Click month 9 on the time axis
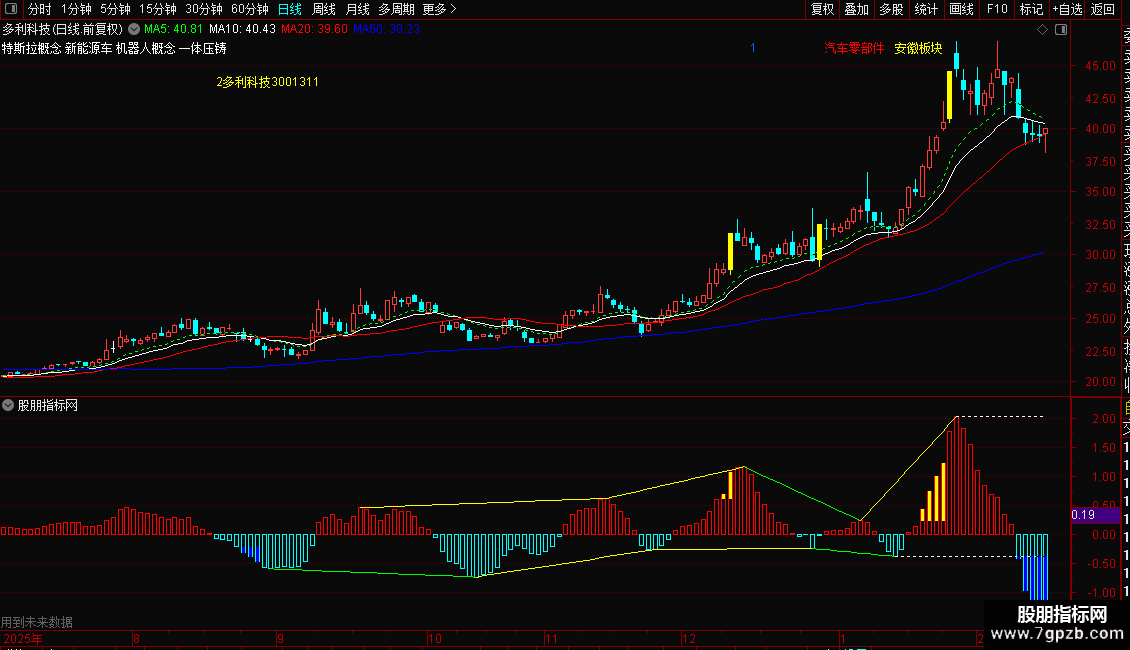 click(280, 638)
